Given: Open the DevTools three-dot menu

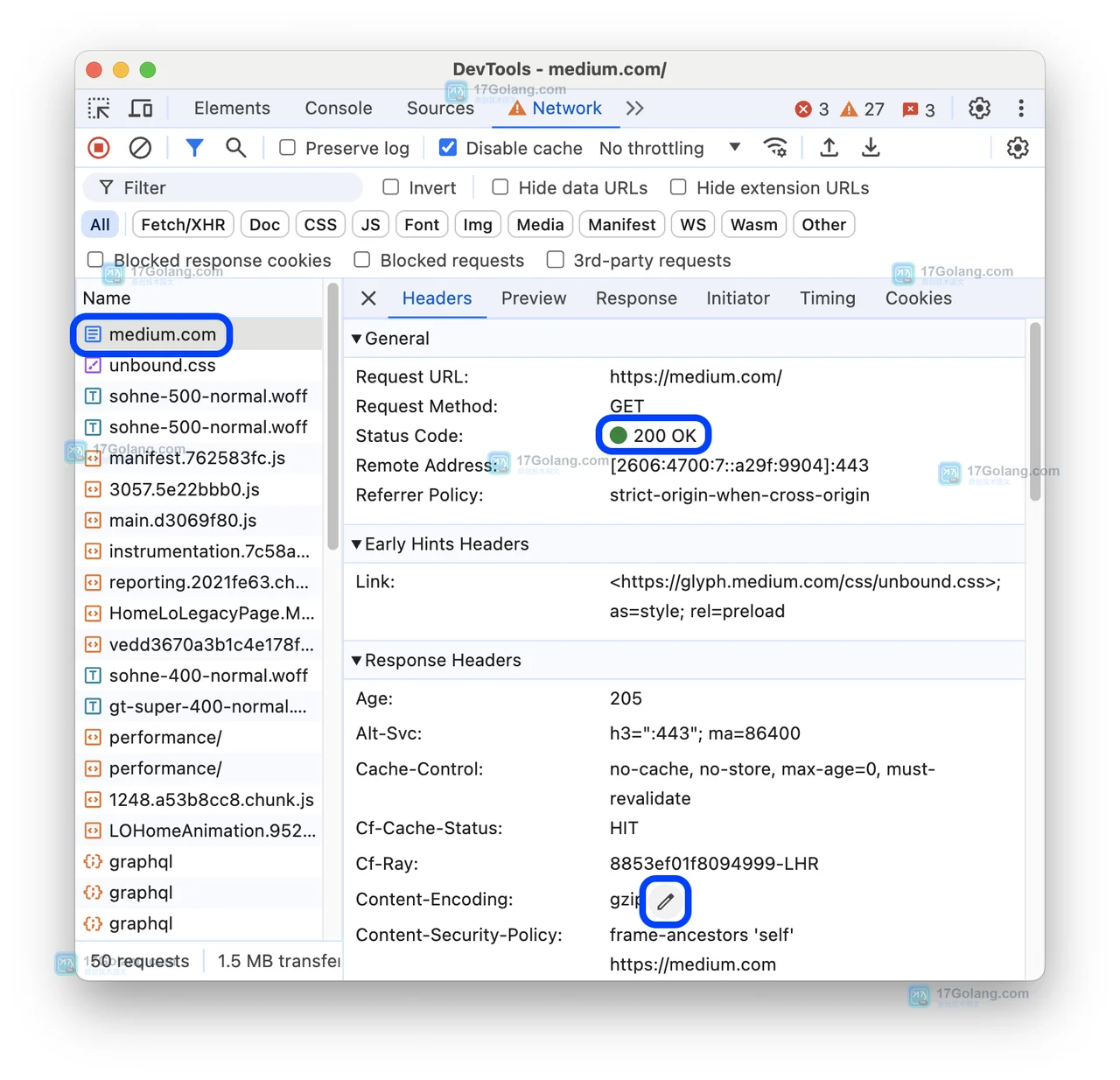Looking at the screenshot, I should [1021, 109].
